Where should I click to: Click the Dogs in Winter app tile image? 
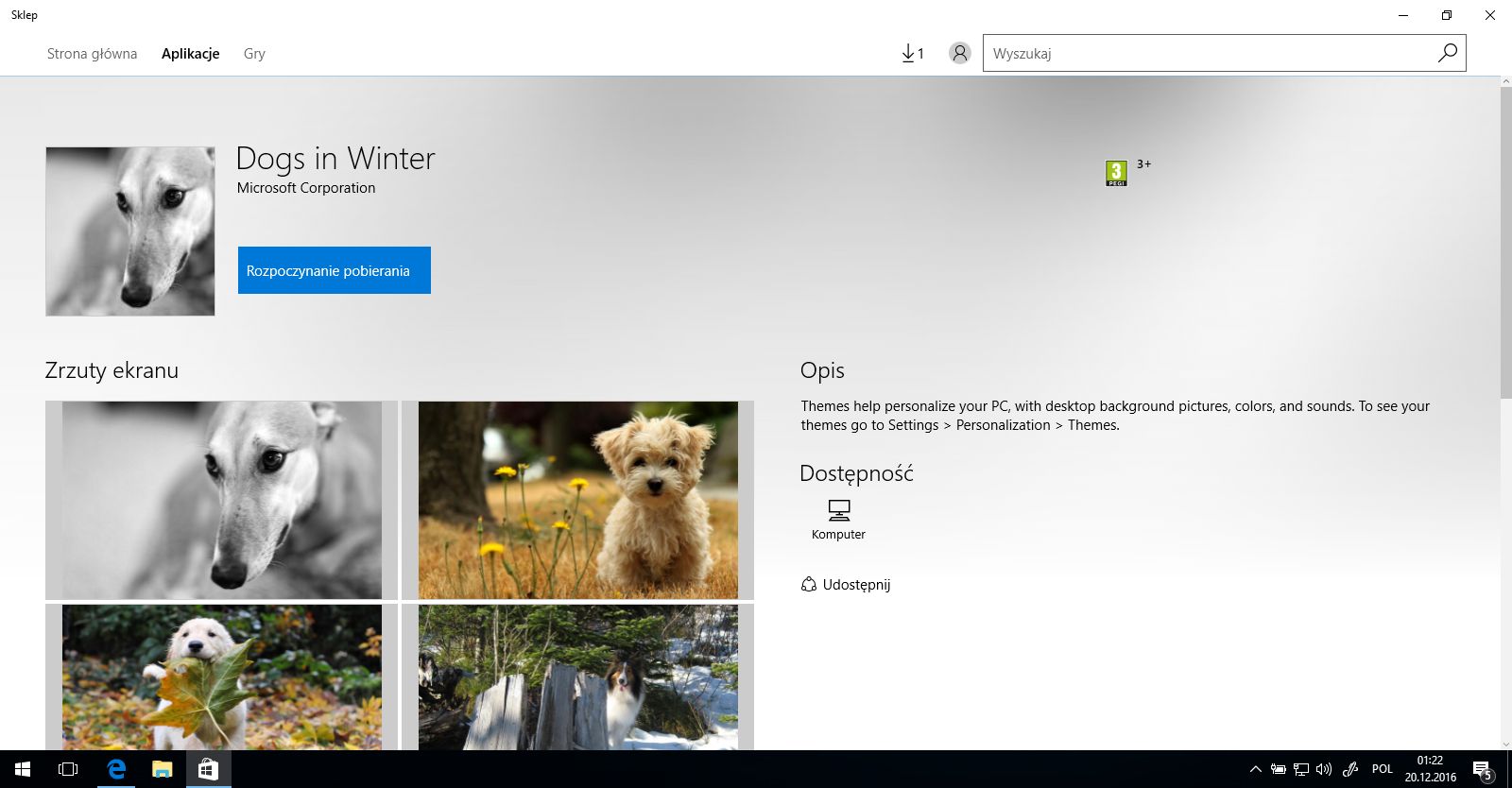pyautogui.click(x=130, y=231)
